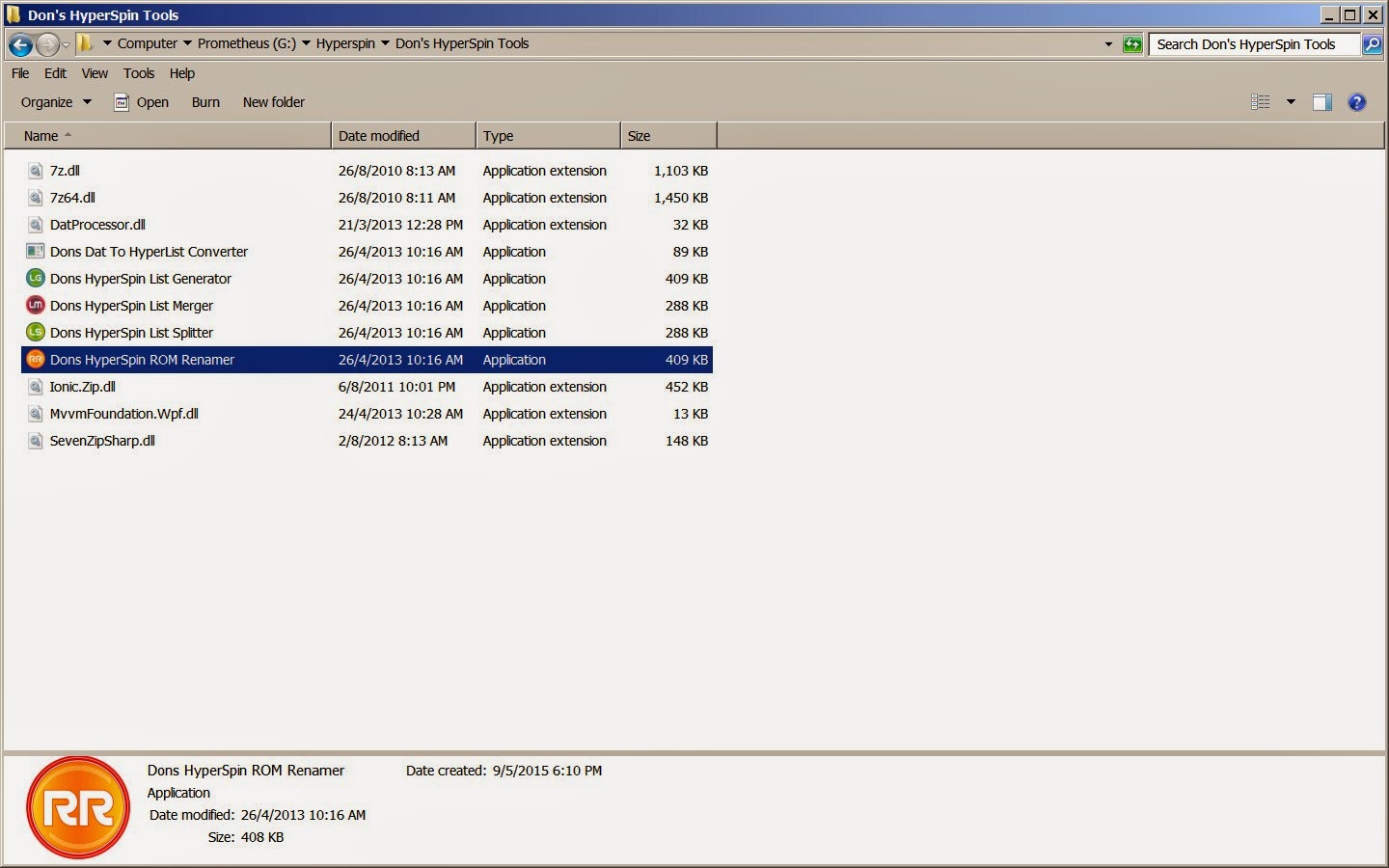
Task: Click the Search Don's HyperSpin Tools field
Action: click(x=1254, y=44)
